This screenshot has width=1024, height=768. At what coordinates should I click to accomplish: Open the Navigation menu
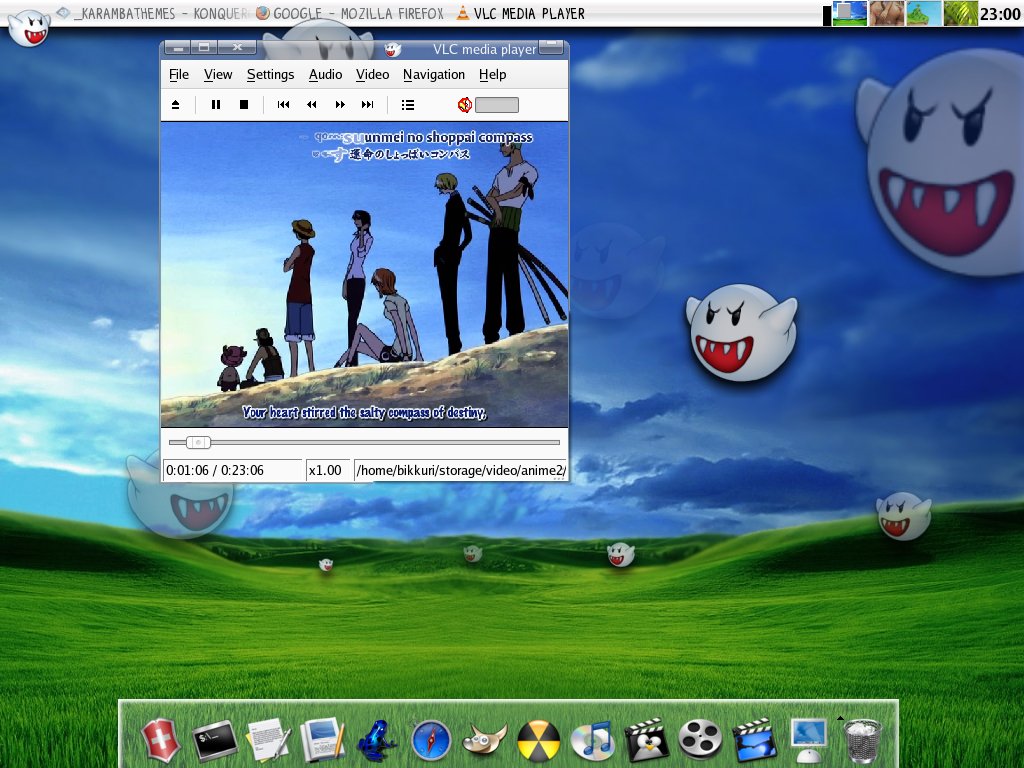(434, 74)
